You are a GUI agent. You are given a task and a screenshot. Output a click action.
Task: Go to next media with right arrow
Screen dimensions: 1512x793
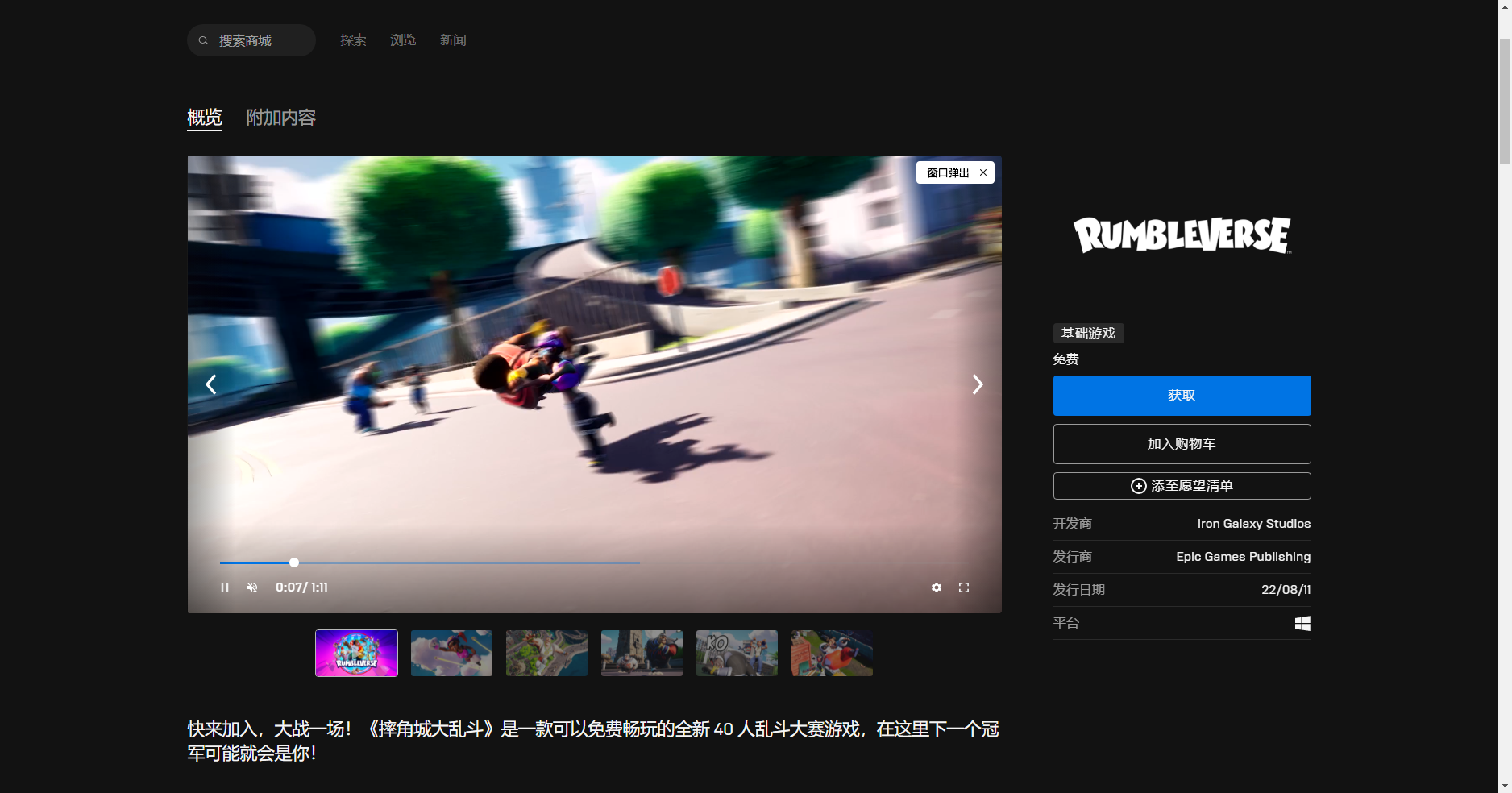(978, 384)
